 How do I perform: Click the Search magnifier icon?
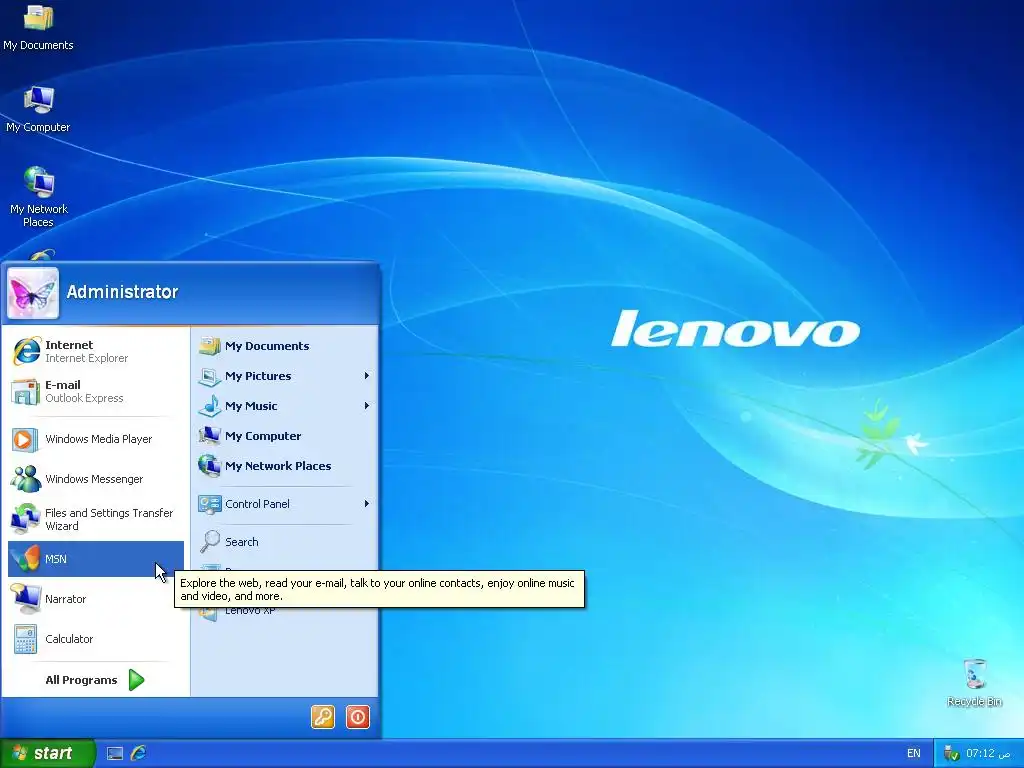pos(210,541)
